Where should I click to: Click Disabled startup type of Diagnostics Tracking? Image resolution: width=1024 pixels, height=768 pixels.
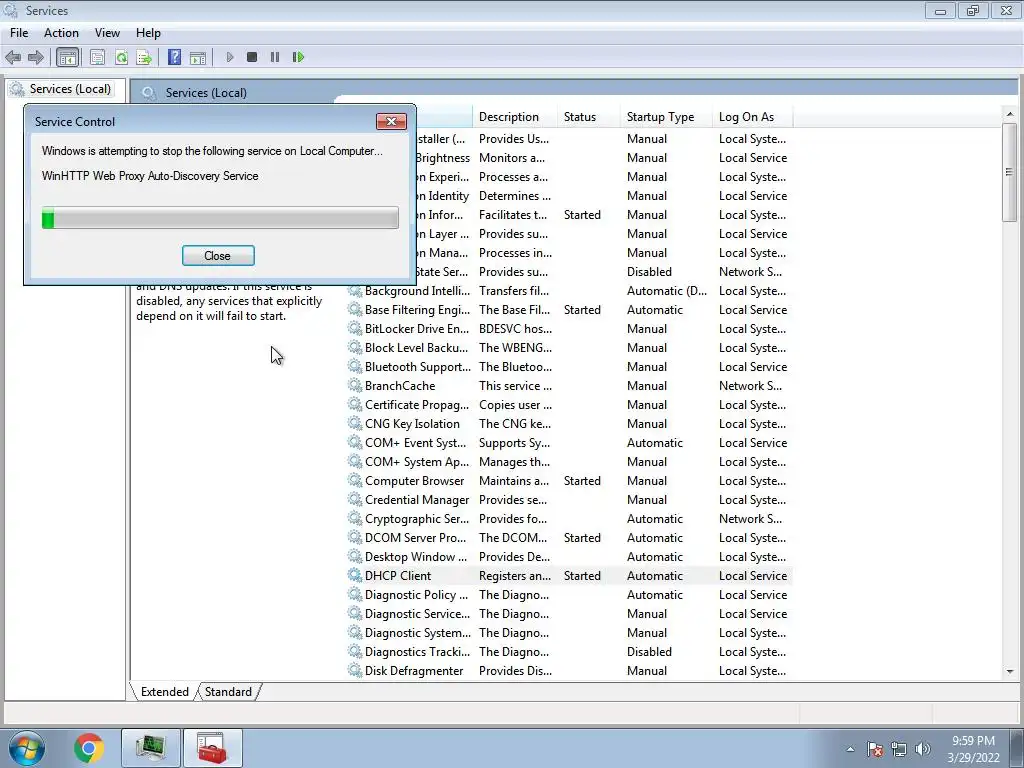(649, 652)
